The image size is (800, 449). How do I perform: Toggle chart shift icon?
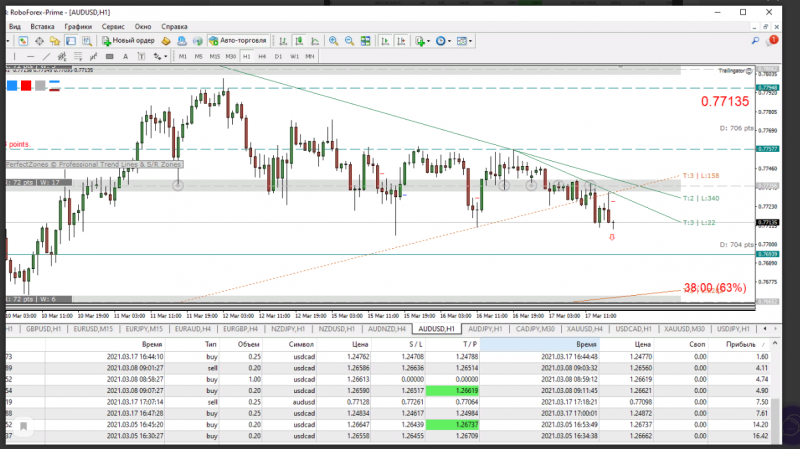tap(402, 41)
